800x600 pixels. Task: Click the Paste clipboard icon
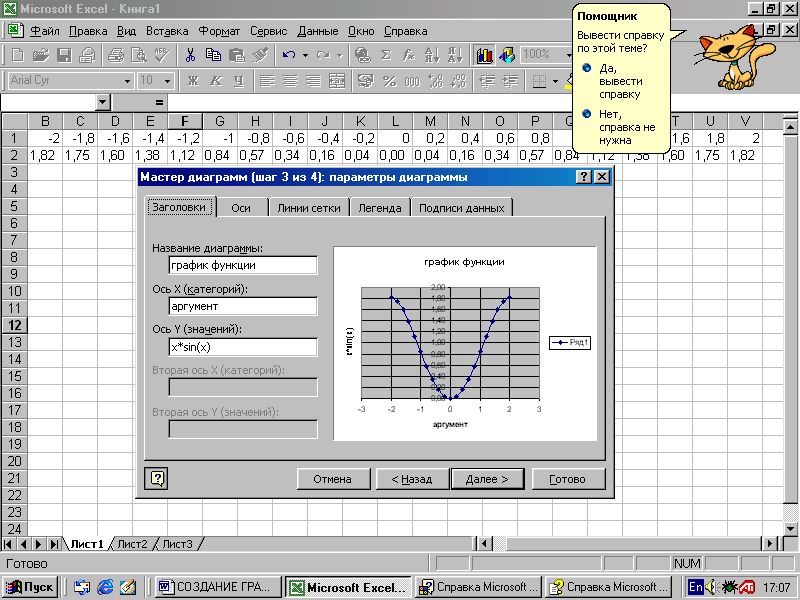[x=236, y=55]
